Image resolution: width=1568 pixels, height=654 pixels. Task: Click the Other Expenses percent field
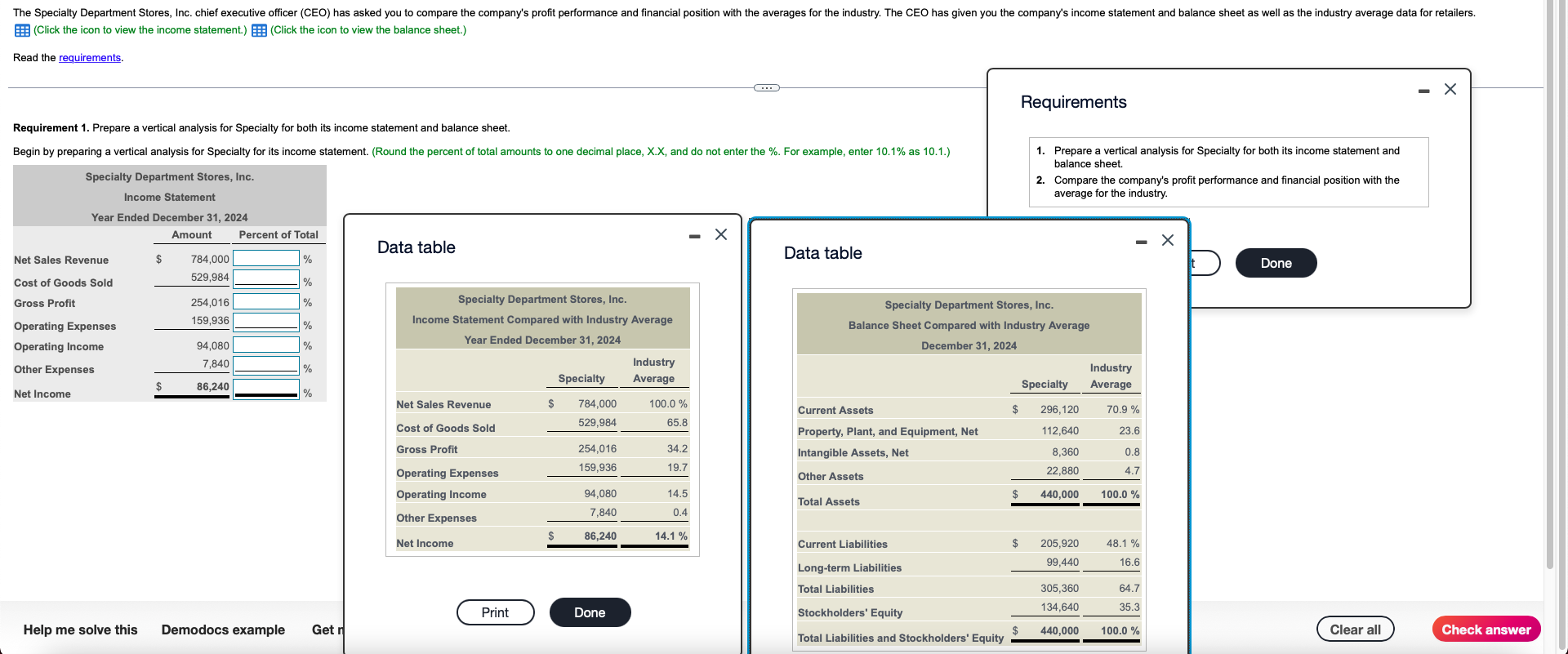[x=266, y=365]
